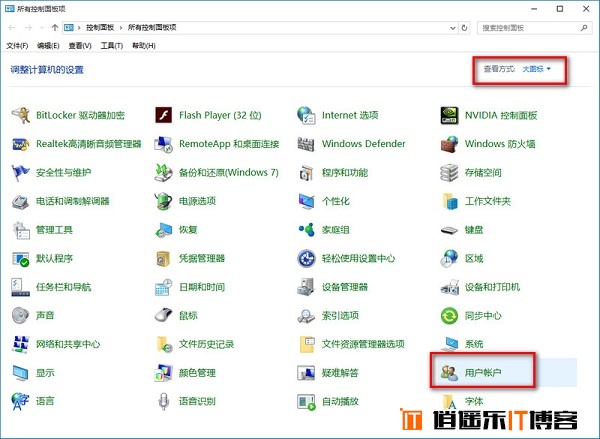This screenshot has width=600, height=439.
Task: Open 用户帐户 users icon
Action: click(x=449, y=372)
